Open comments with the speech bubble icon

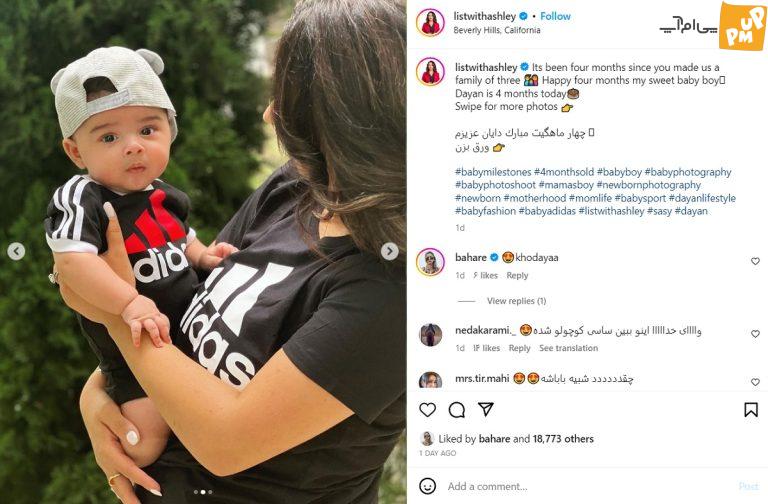click(456, 409)
